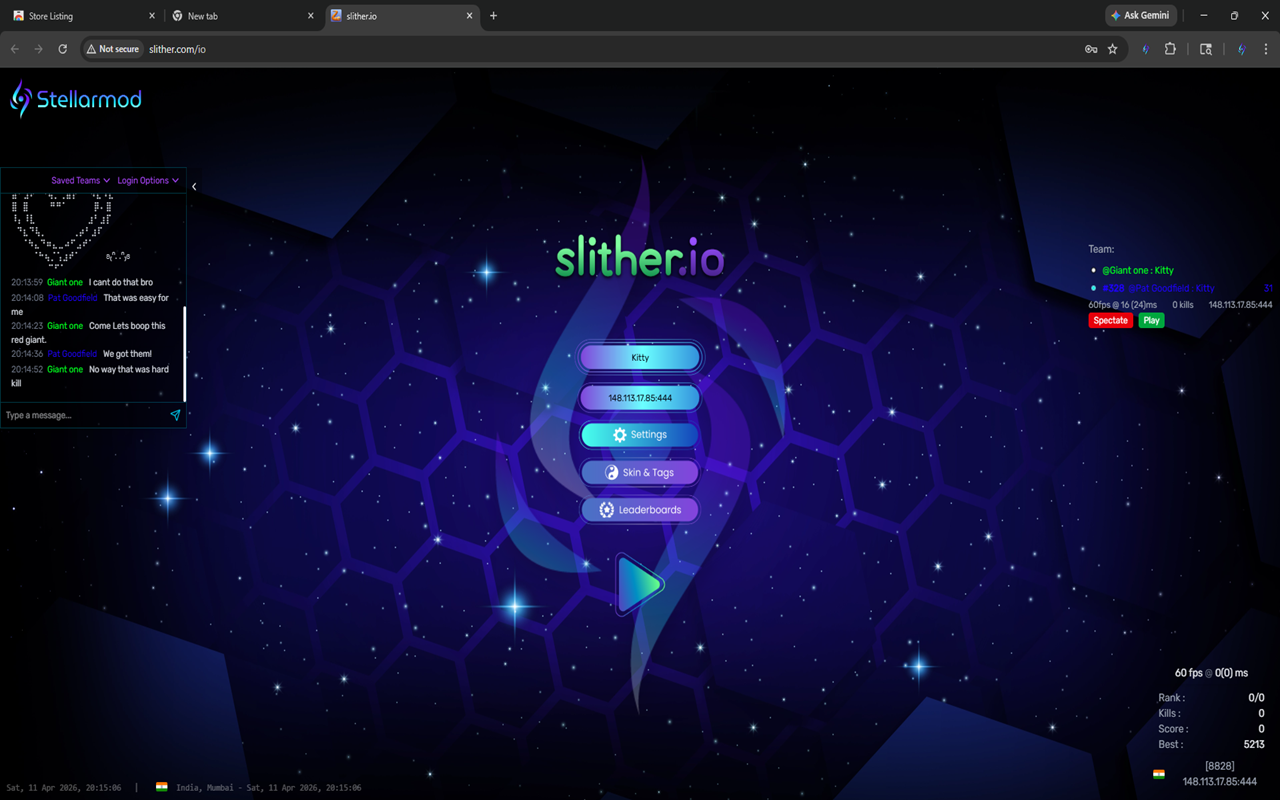Click the slither.io title logo
Image resolution: width=1280 pixels, height=800 pixels.
click(x=640, y=259)
